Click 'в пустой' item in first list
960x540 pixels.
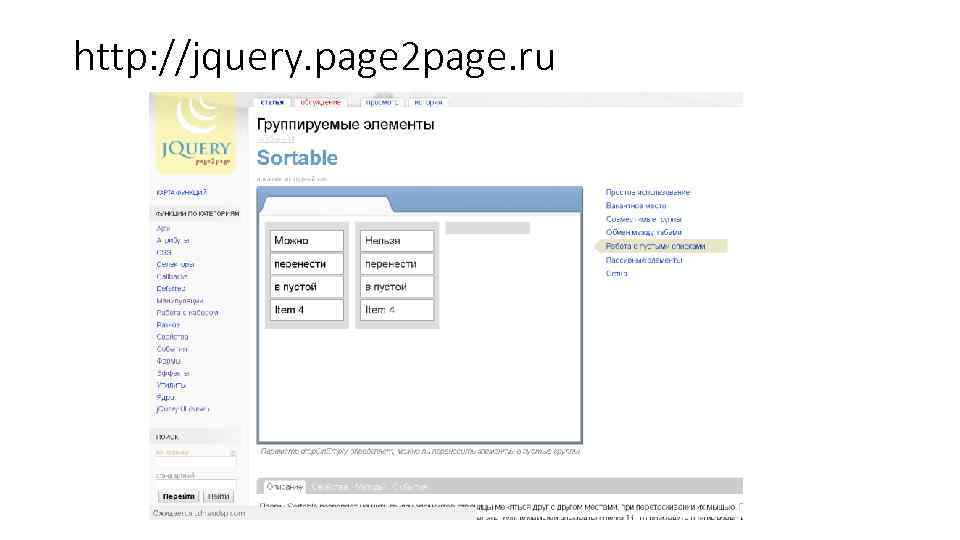pos(307,287)
